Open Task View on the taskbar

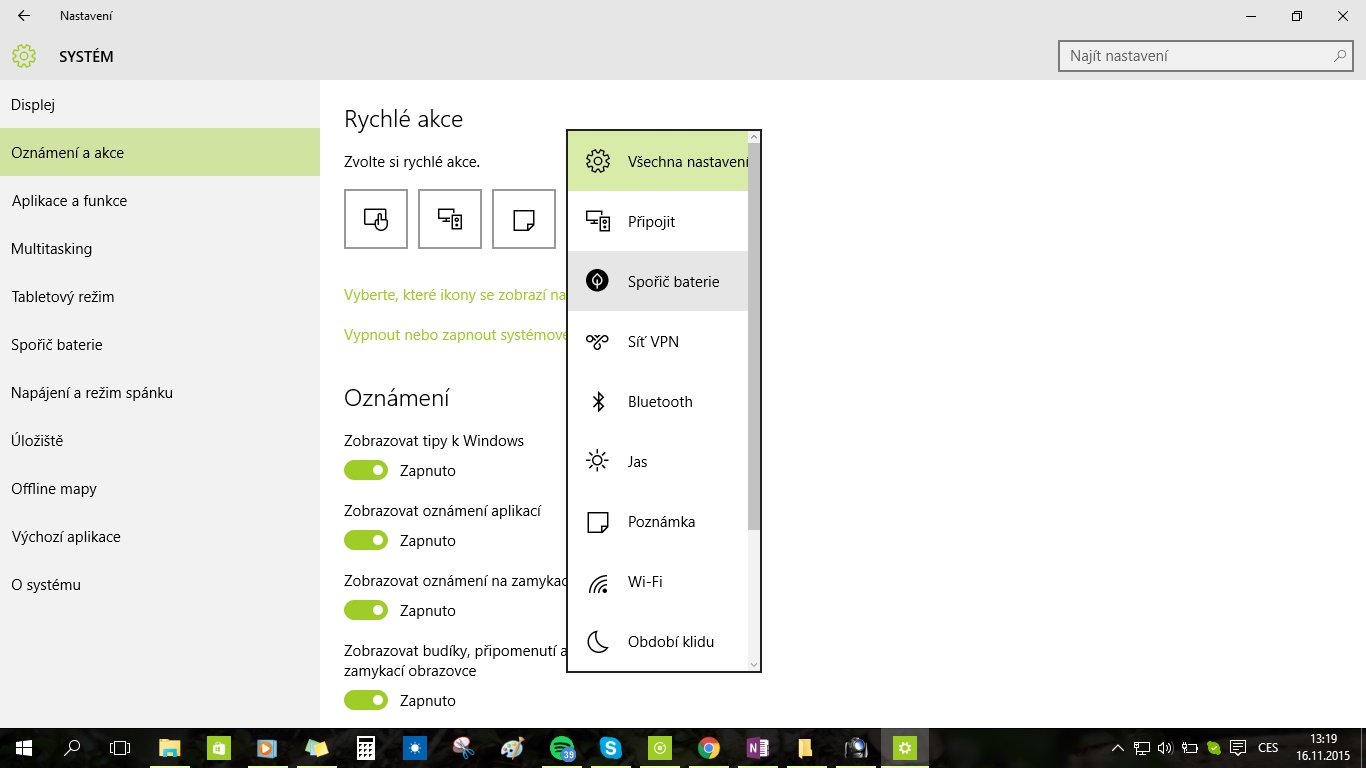[120, 747]
